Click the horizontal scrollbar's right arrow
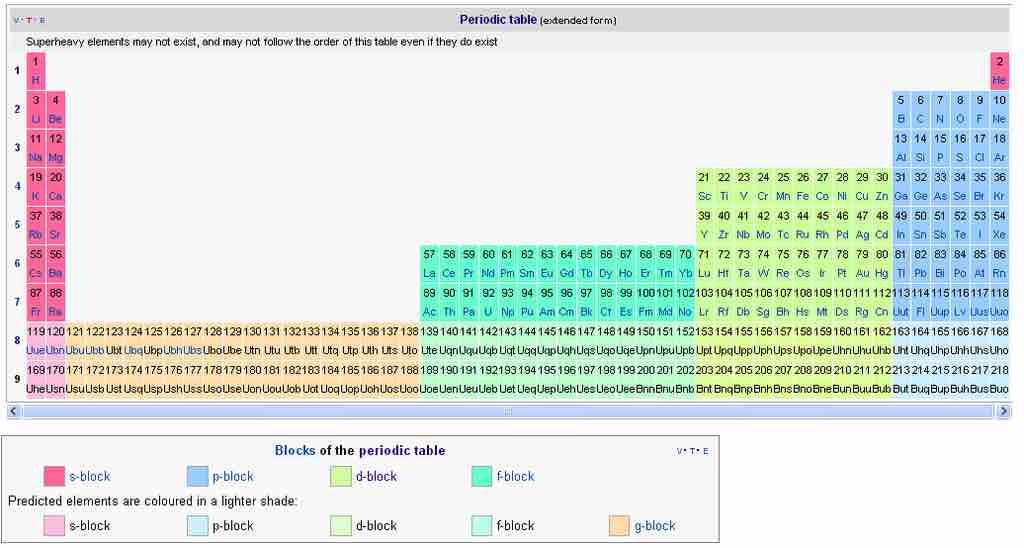This screenshot has height=548, width=1024. click(1004, 411)
